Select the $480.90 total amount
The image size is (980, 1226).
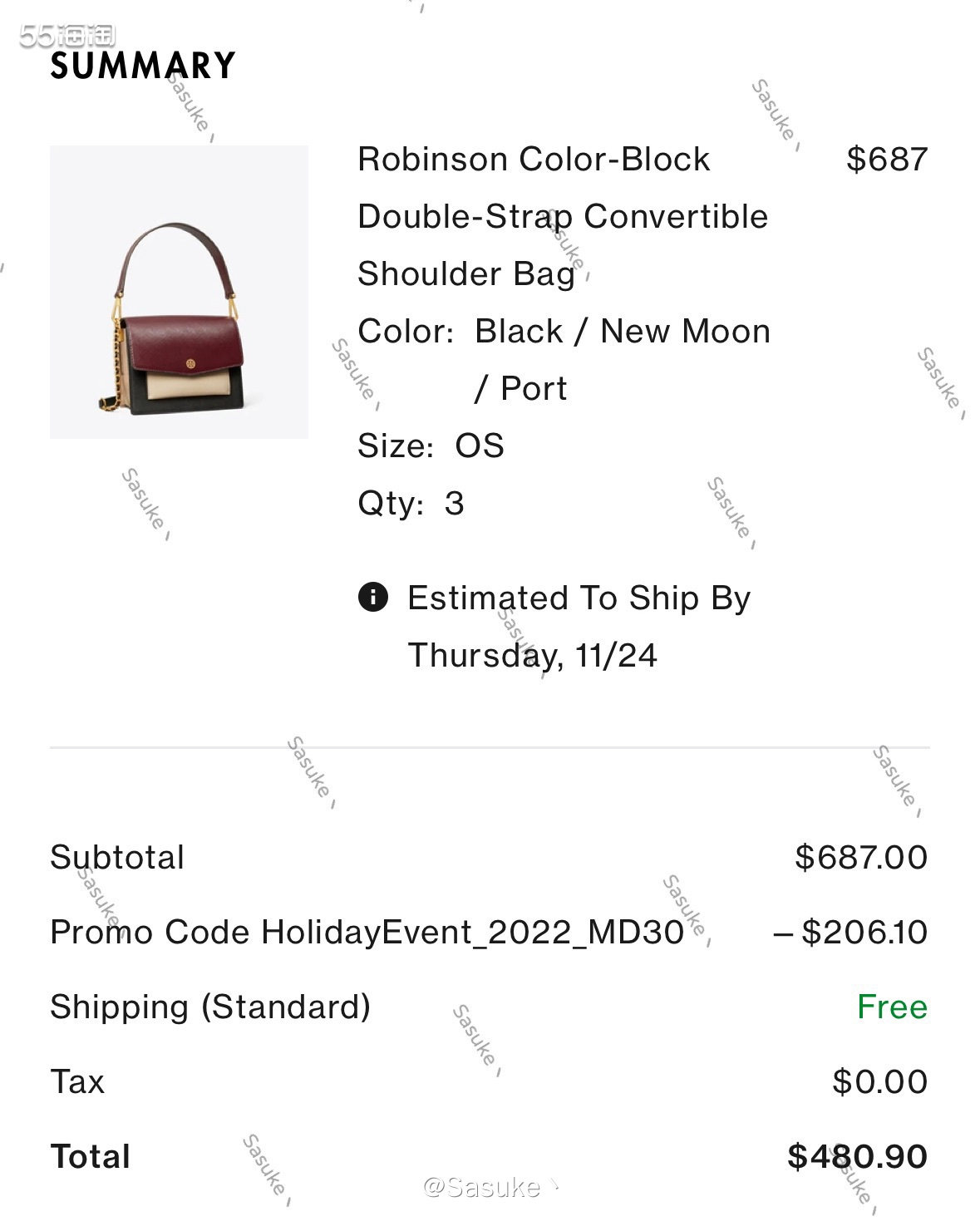click(x=857, y=1156)
